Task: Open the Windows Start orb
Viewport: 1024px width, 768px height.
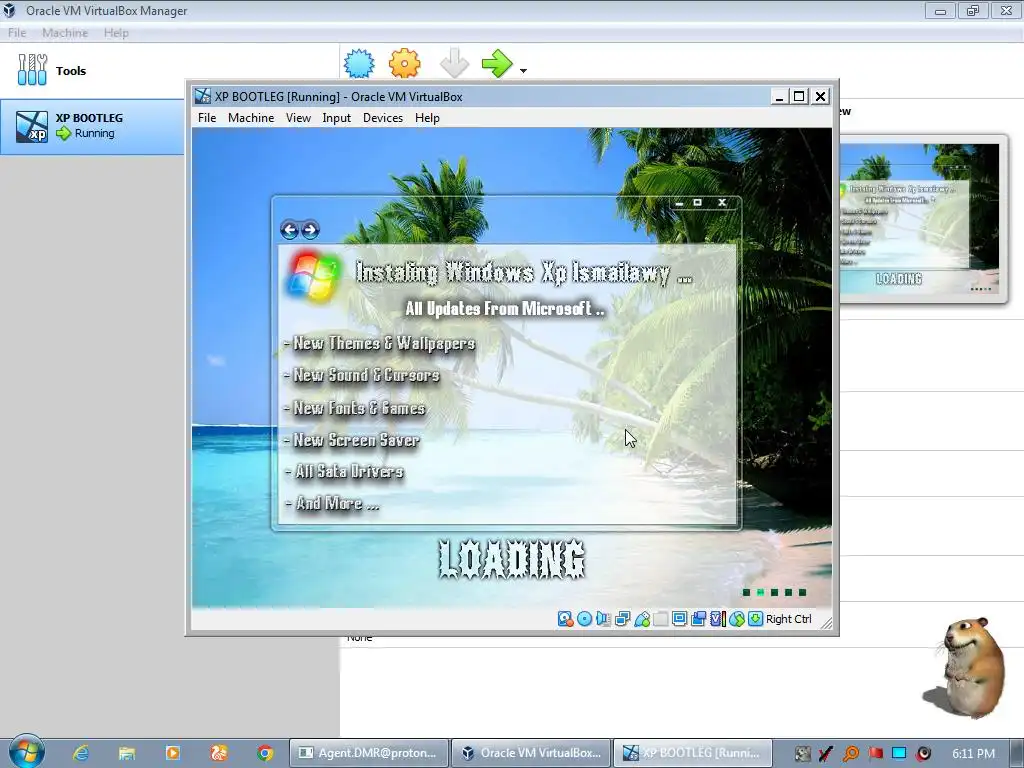Action: (x=27, y=752)
